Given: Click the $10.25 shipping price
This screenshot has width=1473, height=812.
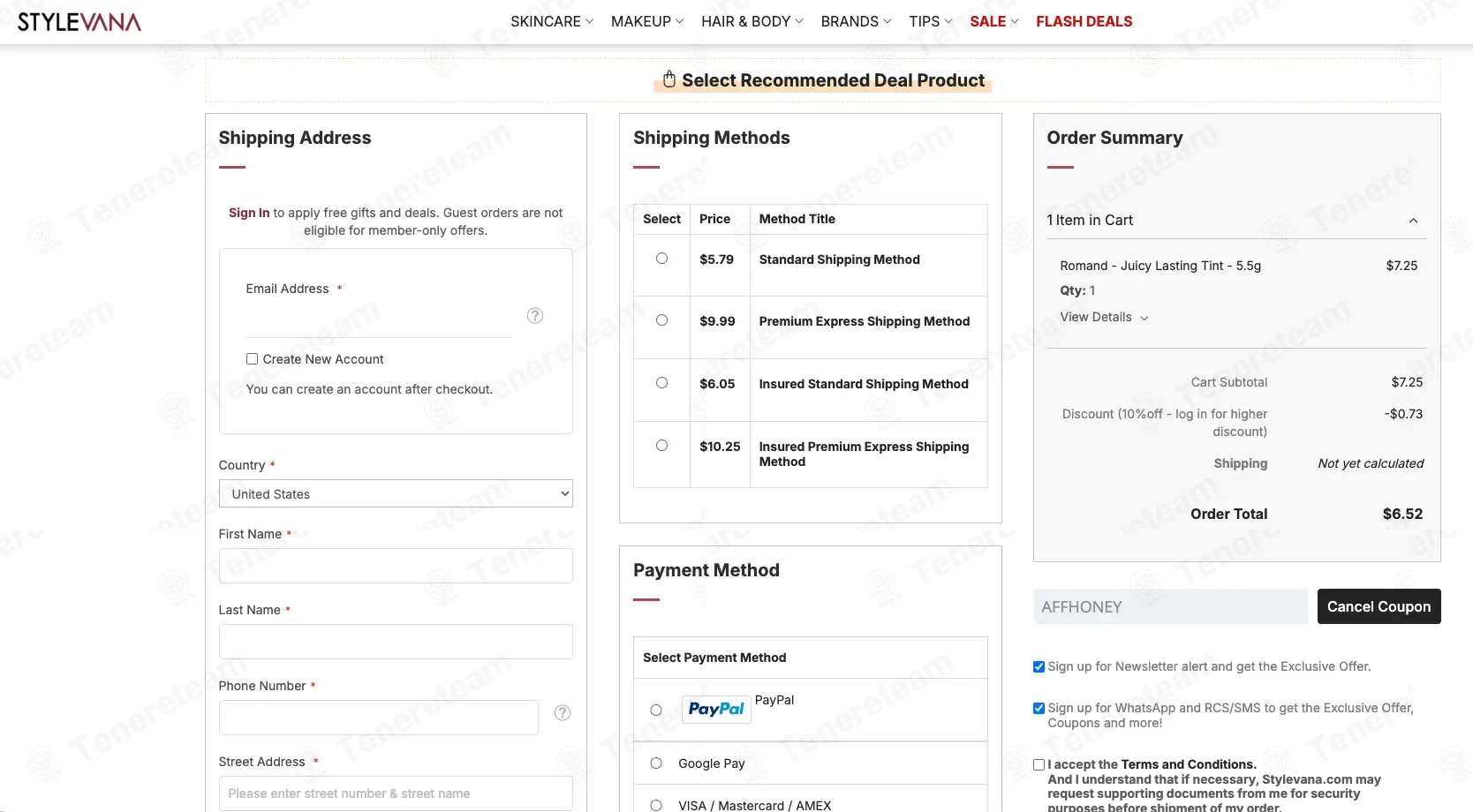Looking at the screenshot, I should click(720, 447).
